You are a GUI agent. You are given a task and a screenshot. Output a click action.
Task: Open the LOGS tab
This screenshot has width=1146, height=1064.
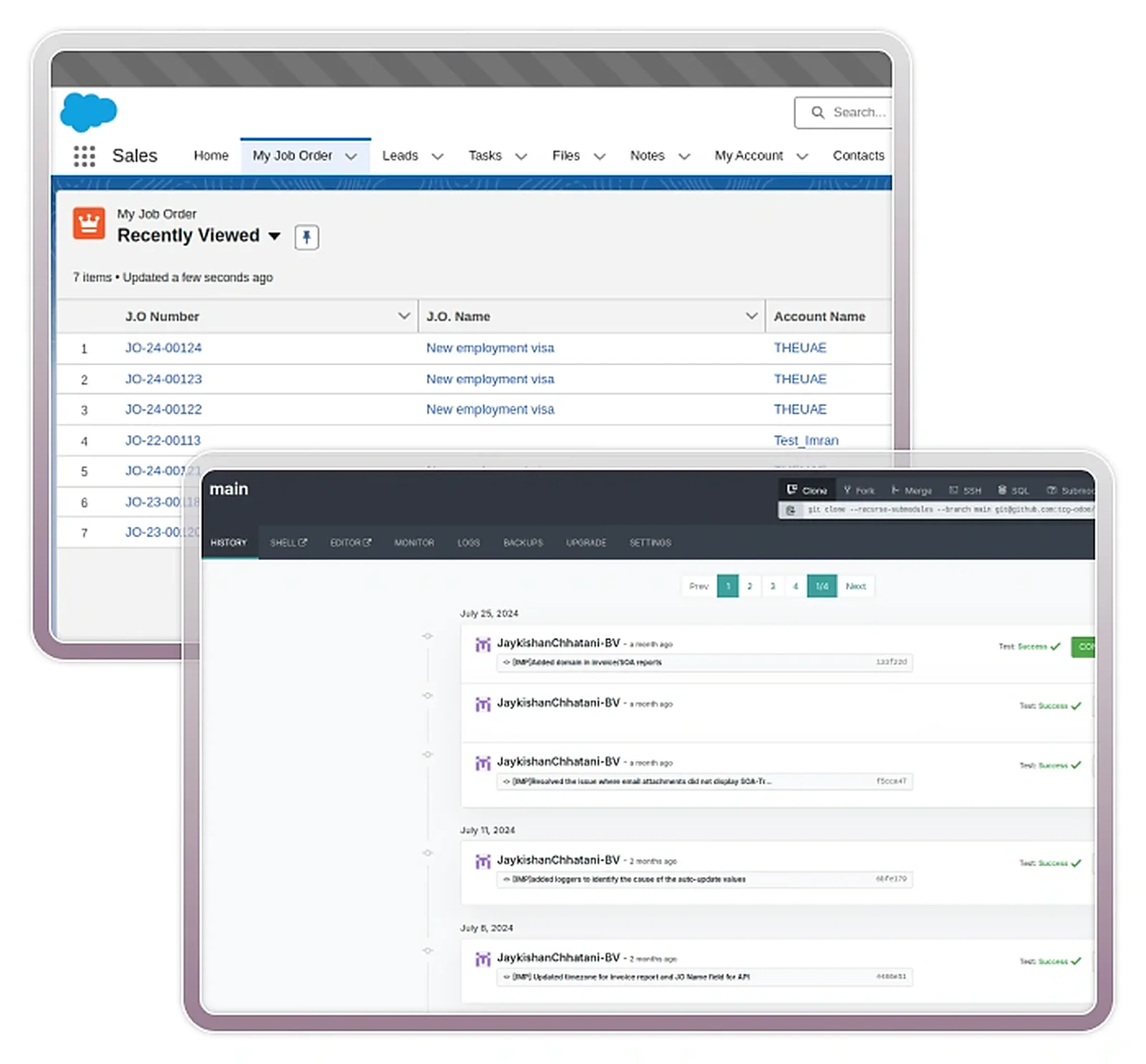point(468,543)
